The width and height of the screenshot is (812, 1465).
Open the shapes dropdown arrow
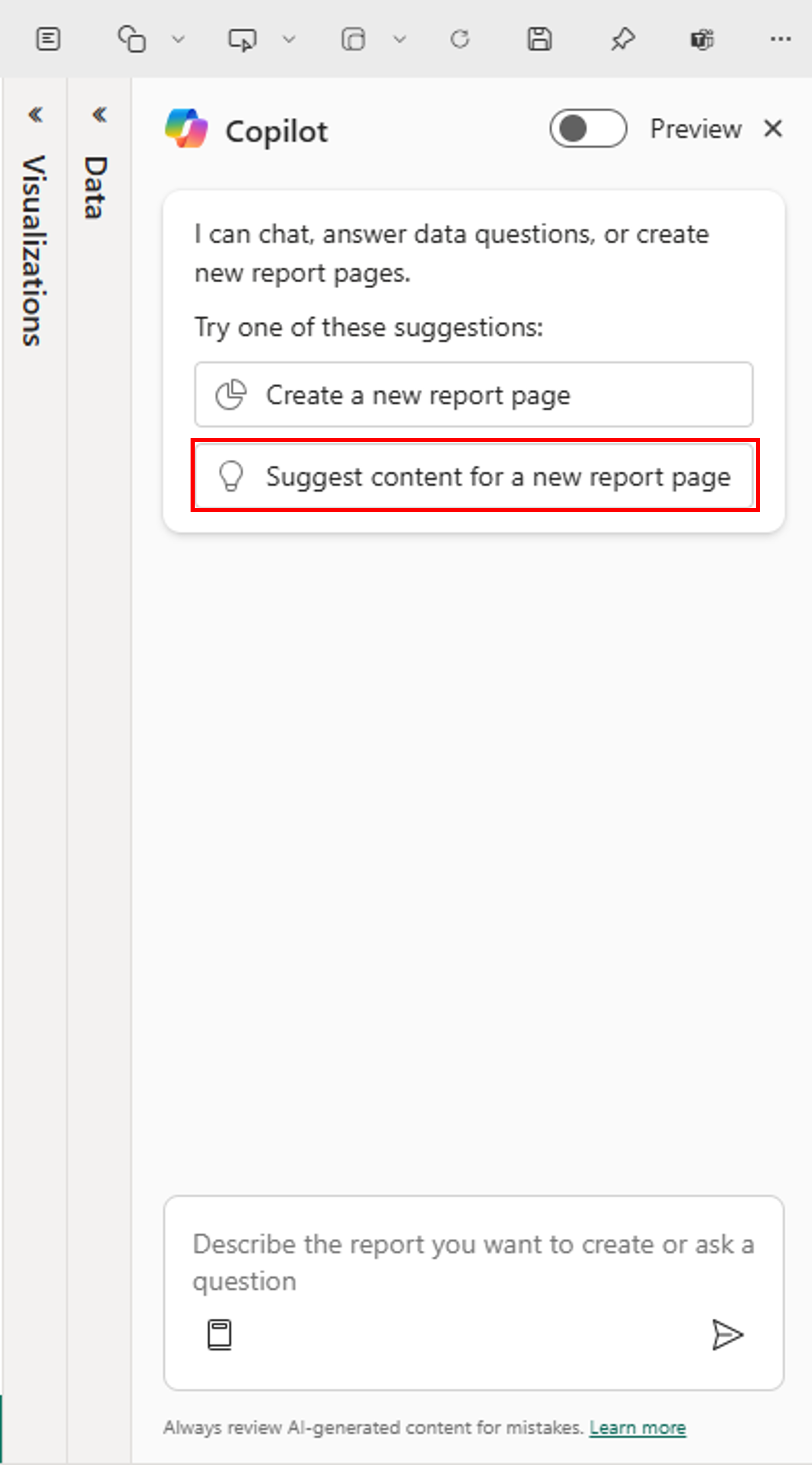click(x=178, y=40)
